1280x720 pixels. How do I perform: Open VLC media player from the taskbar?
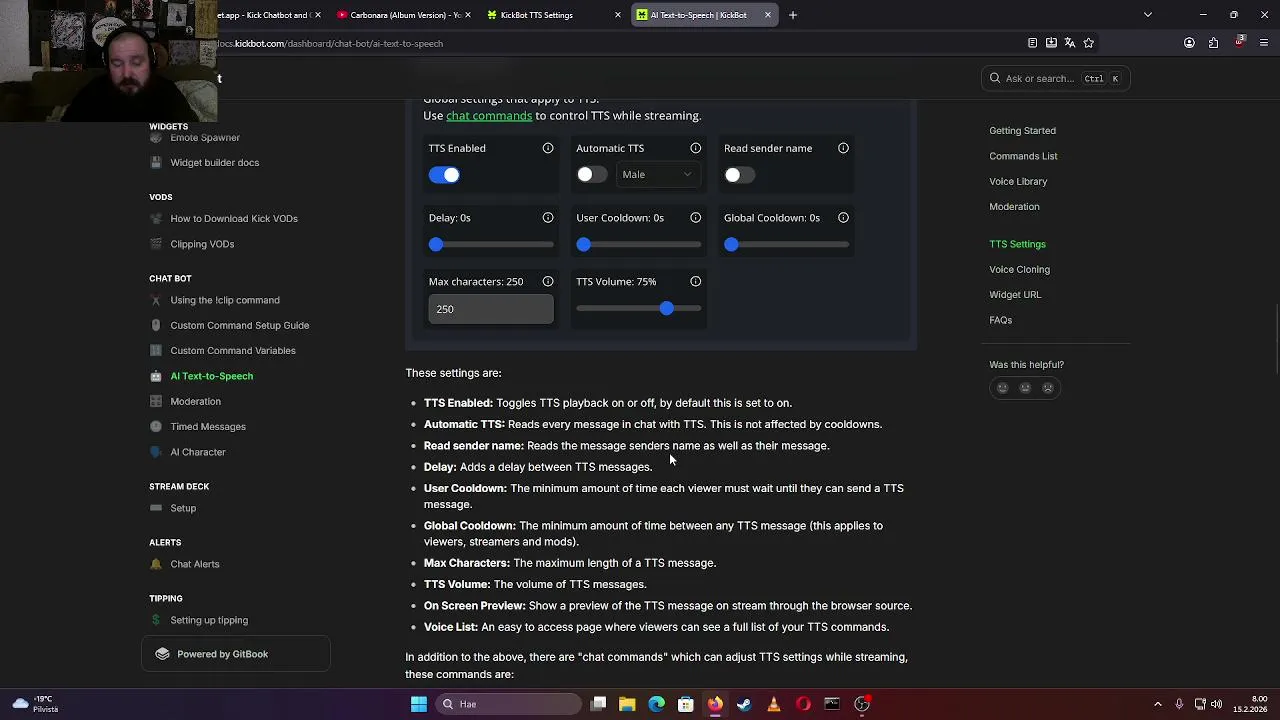coord(773,704)
